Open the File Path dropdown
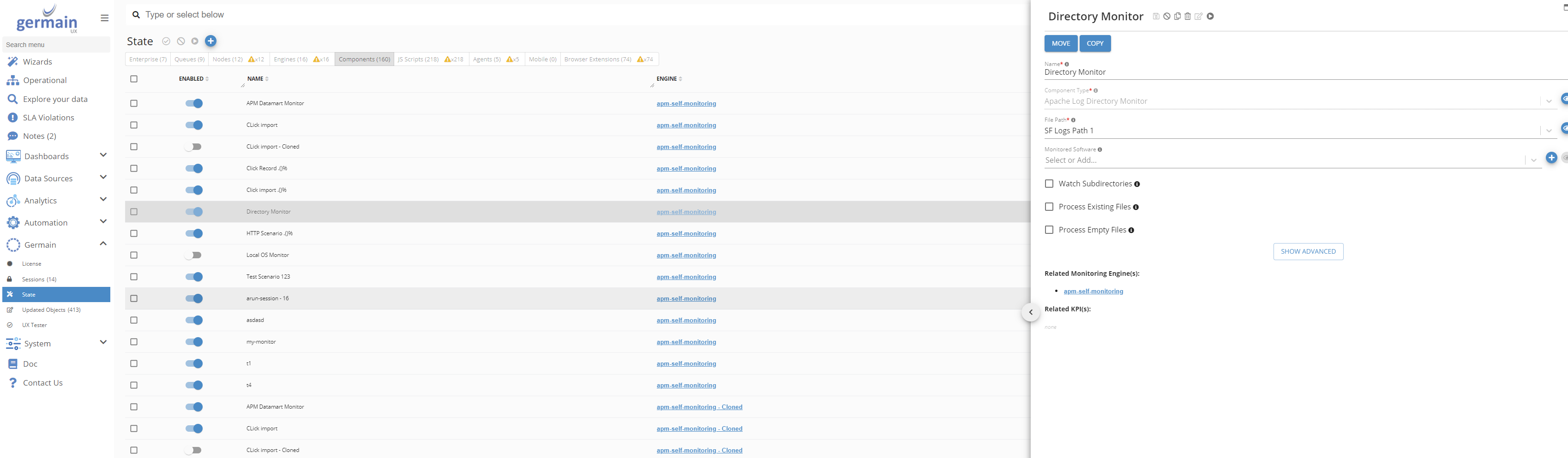1568x458 pixels. coord(1549,131)
